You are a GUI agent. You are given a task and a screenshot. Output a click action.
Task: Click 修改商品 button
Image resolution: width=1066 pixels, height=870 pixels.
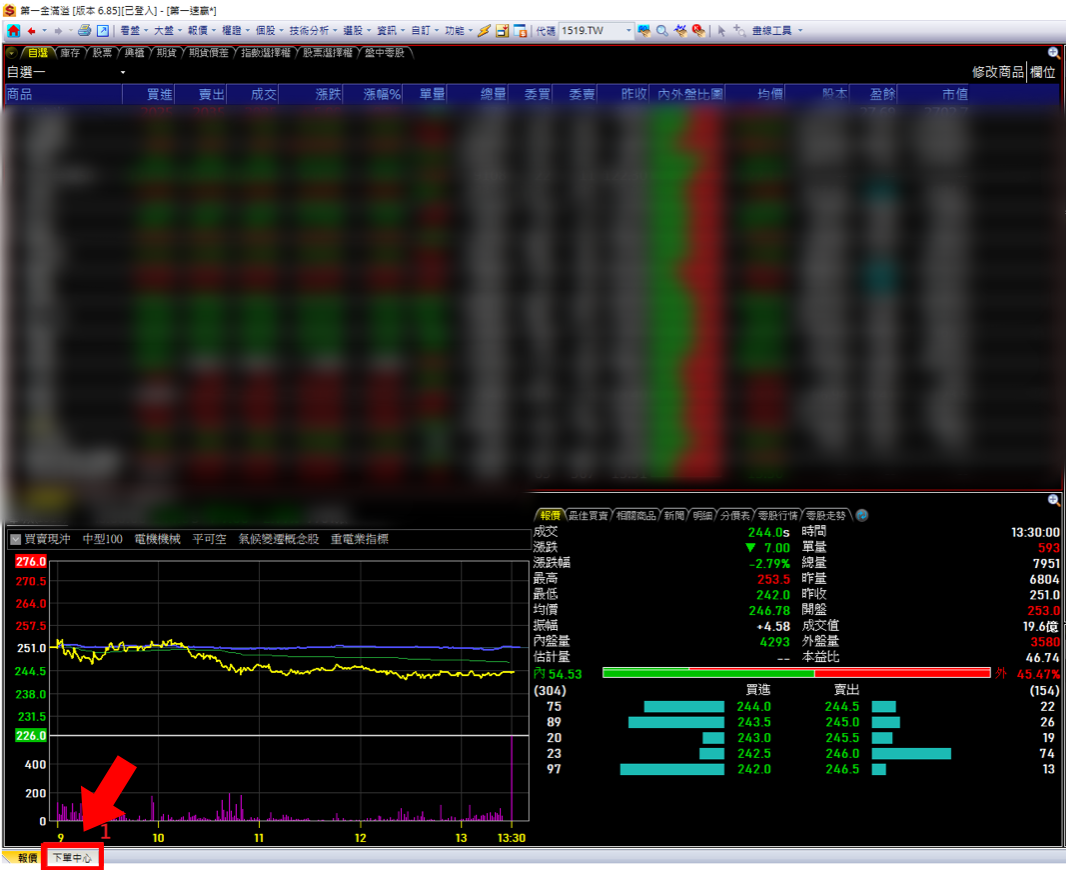tap(997, 72)
